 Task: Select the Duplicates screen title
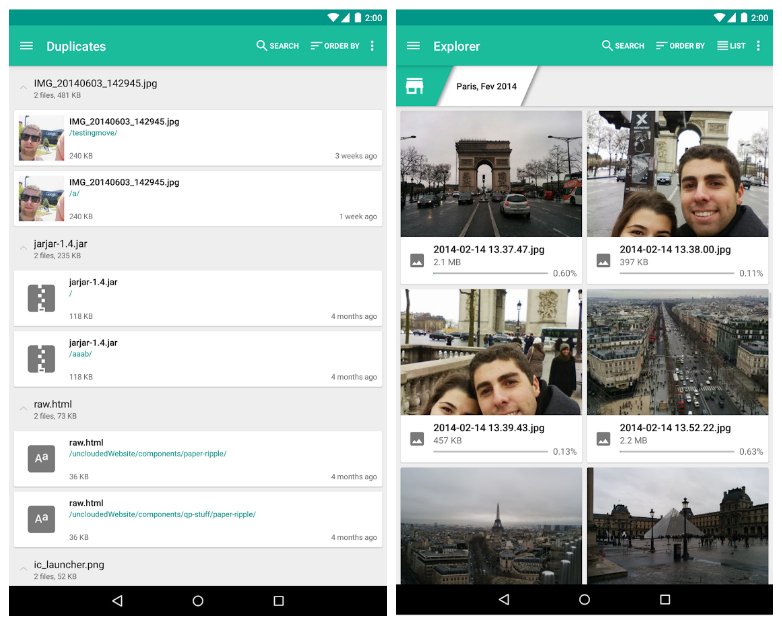click(76, 46)
